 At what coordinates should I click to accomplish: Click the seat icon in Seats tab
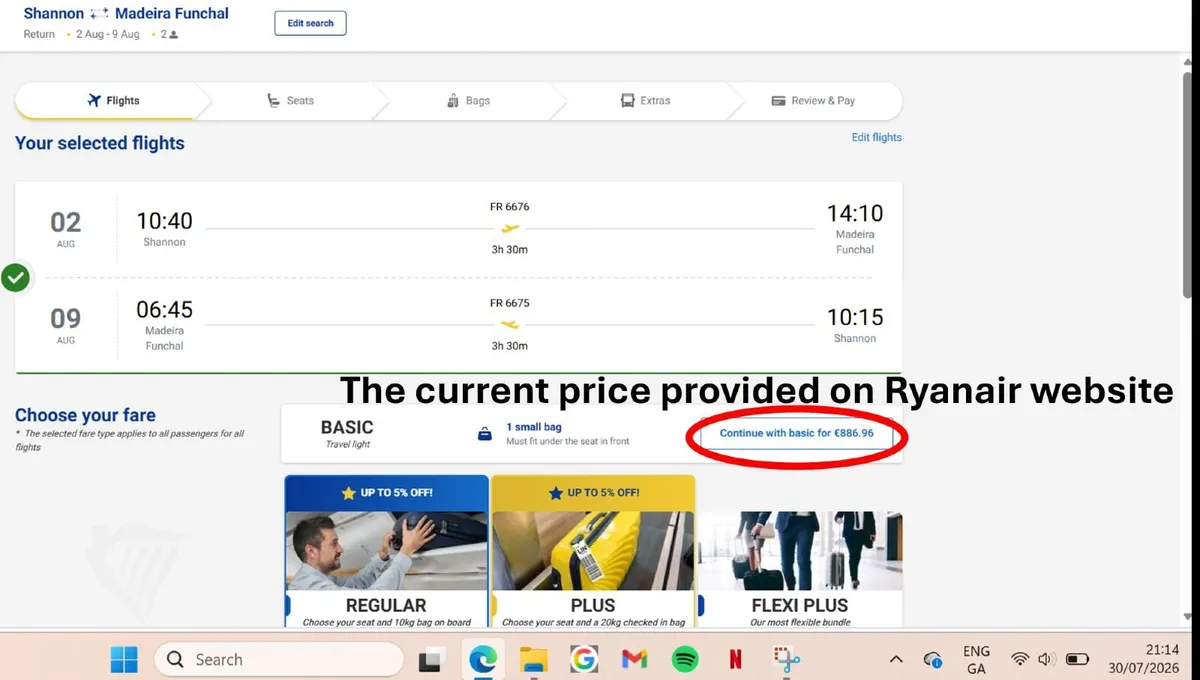click(274, 101)
